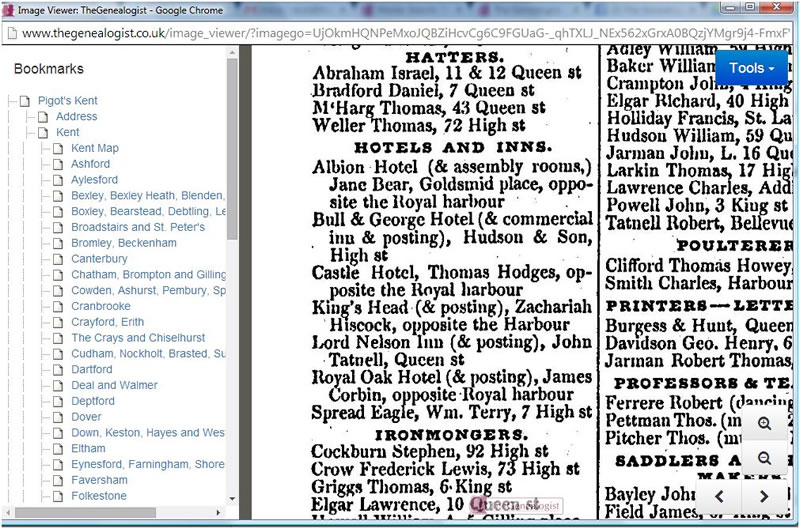This screenshot has width=800, height=529.
Task: Open the Crayford, Erith bookmark
Action: [108, 322]
